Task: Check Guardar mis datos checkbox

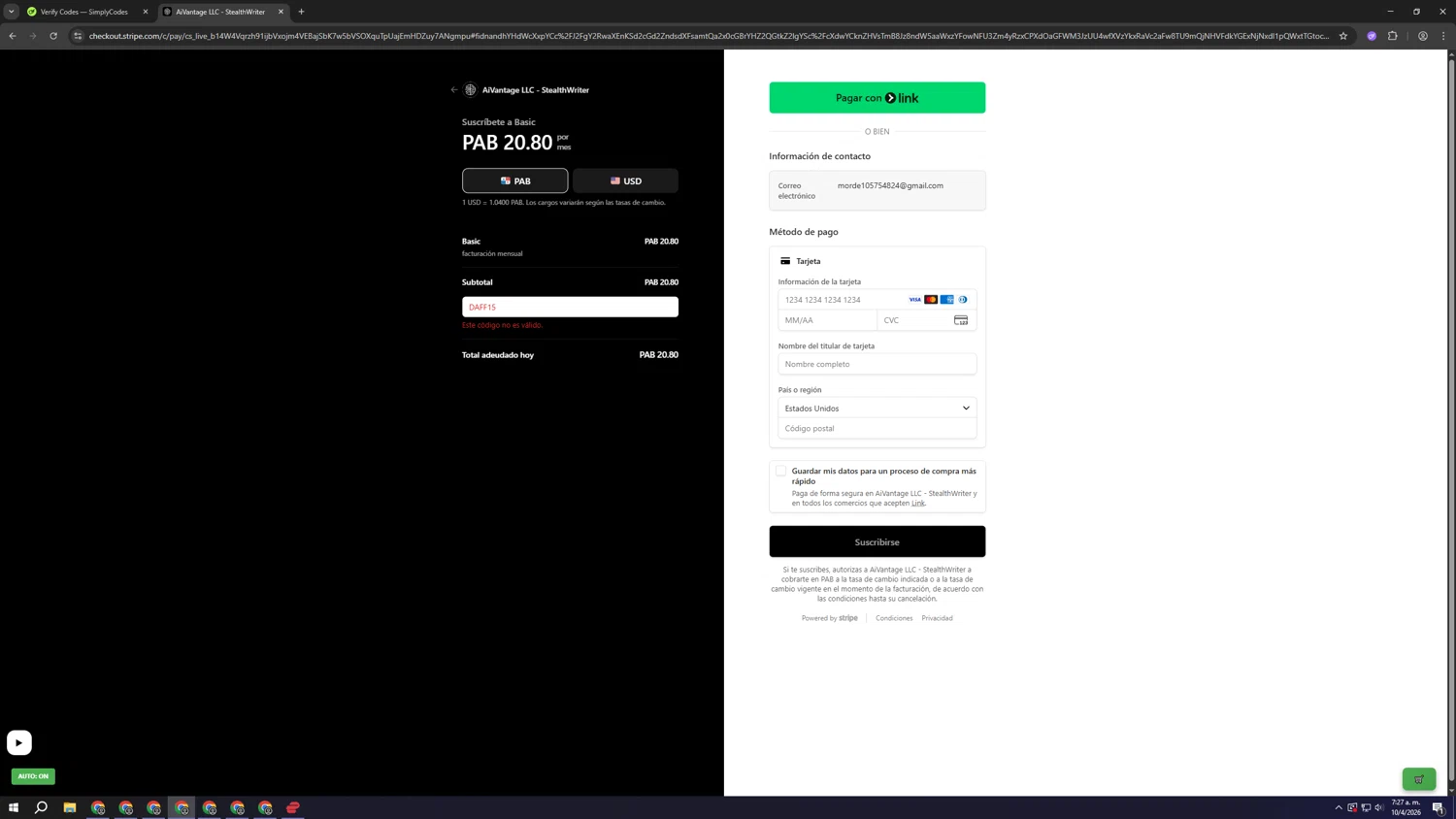Action: tap(780, 471)
